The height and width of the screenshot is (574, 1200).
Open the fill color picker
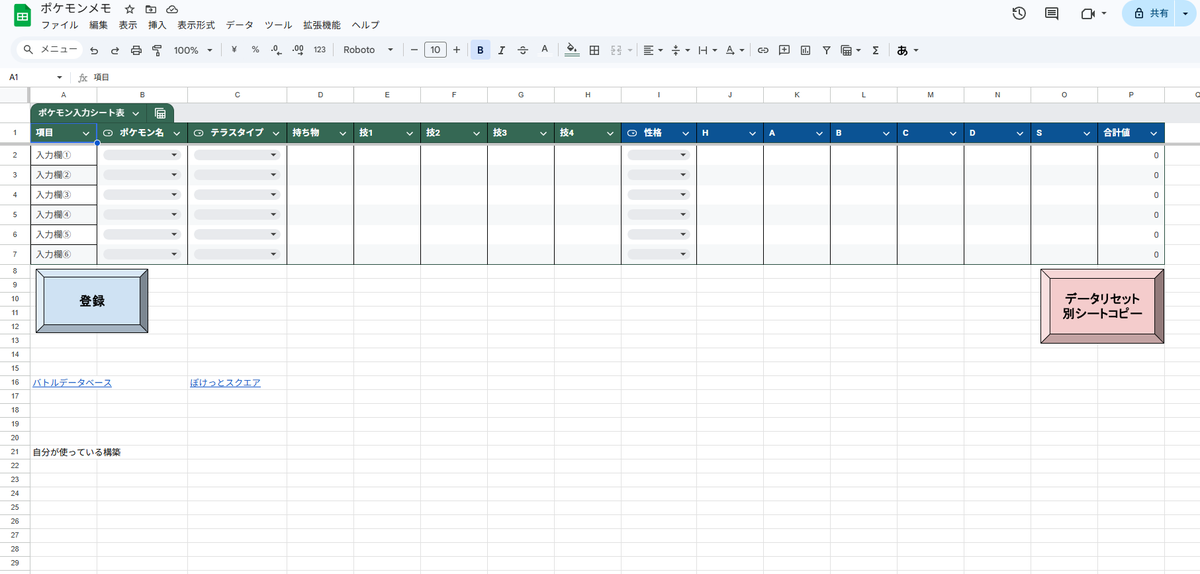click(572, 49)
